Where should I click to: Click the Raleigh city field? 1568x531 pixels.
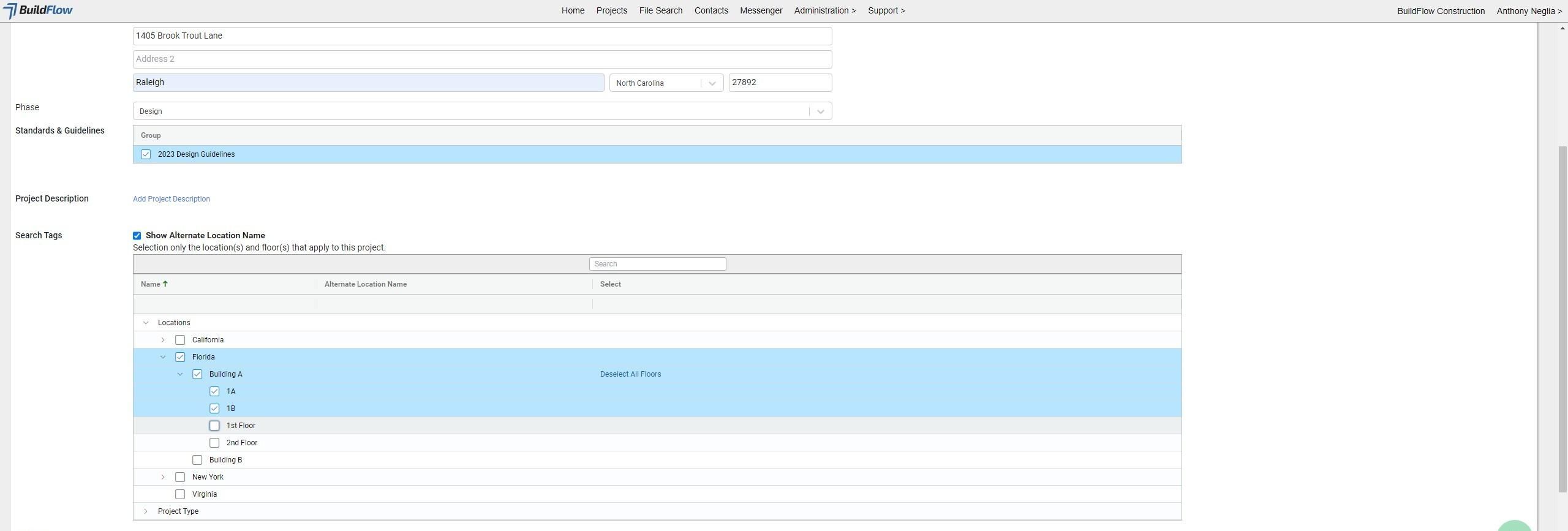[368, 83]
